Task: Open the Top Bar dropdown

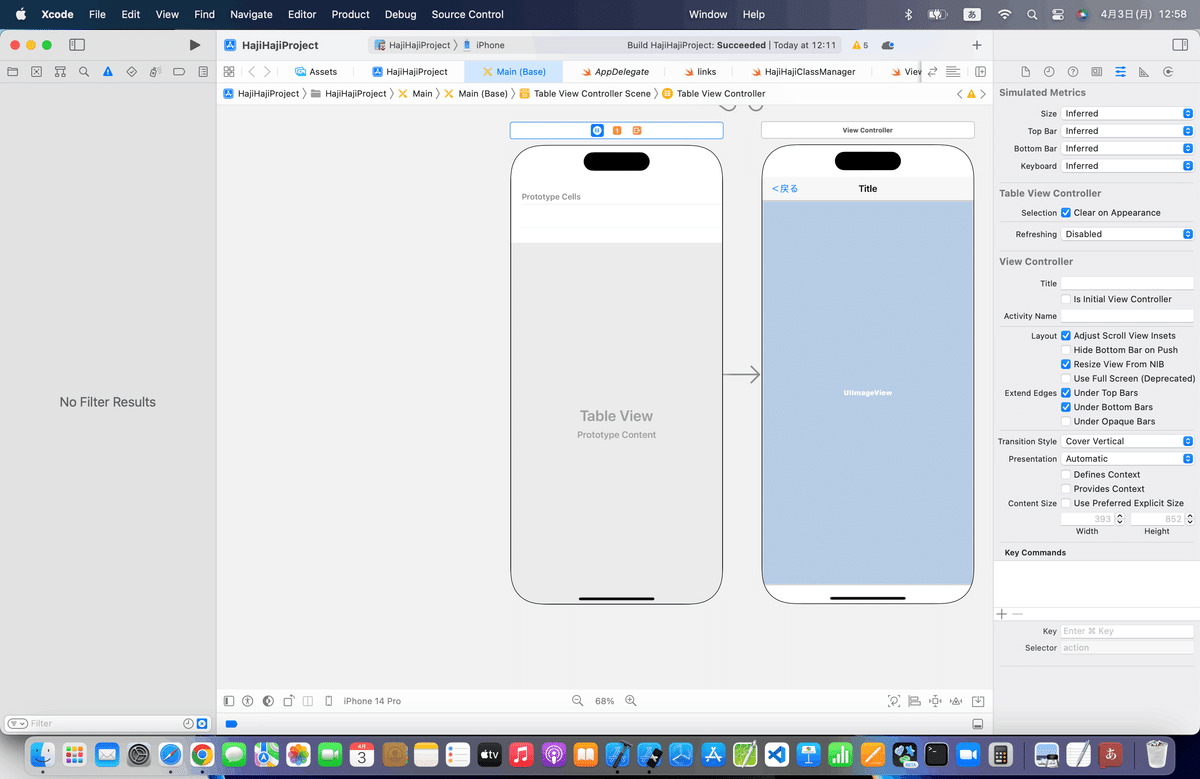Action: click(1127, 131)
